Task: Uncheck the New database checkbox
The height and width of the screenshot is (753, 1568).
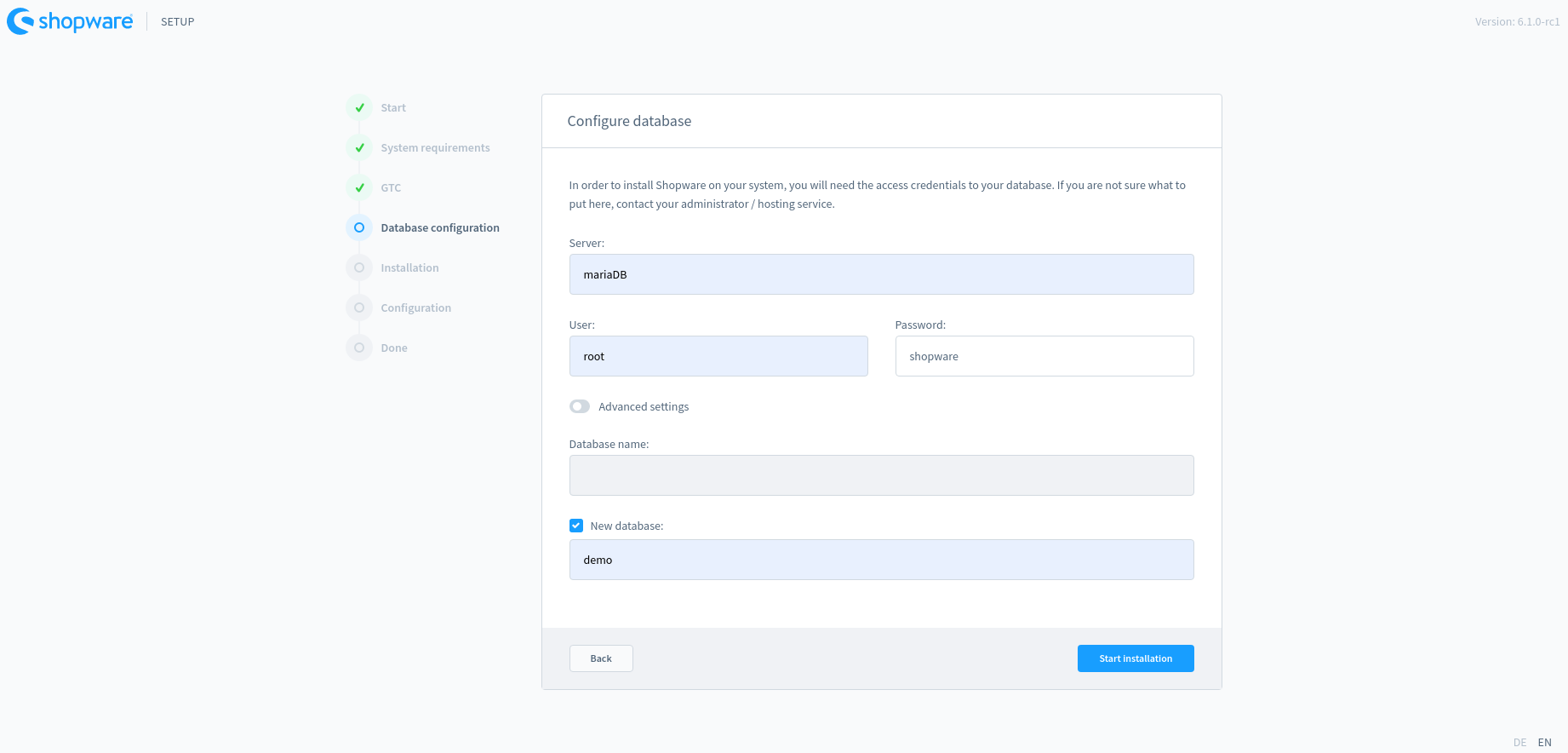Action: [x=576, y=526]
